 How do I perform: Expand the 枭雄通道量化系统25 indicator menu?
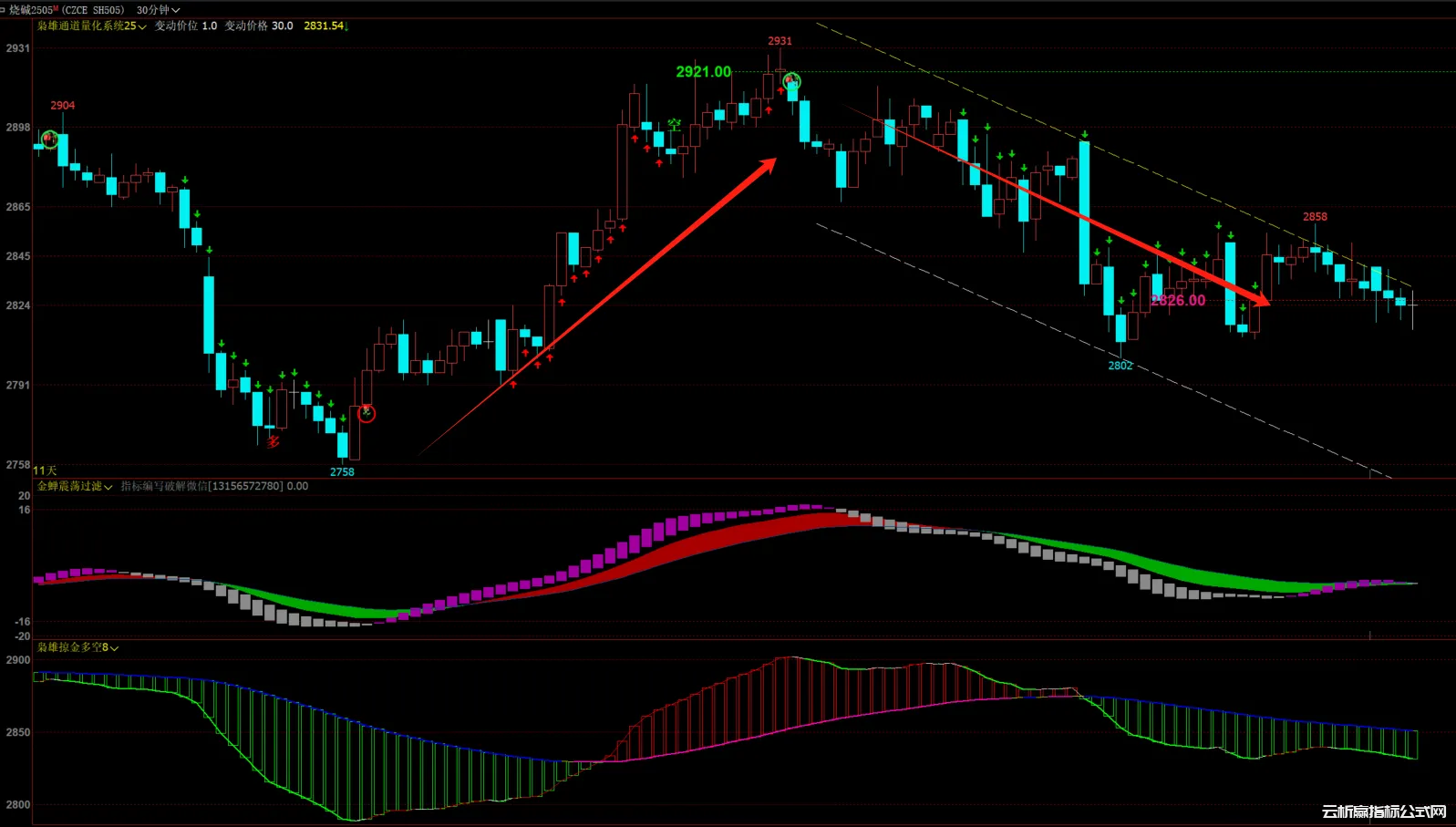91,26
